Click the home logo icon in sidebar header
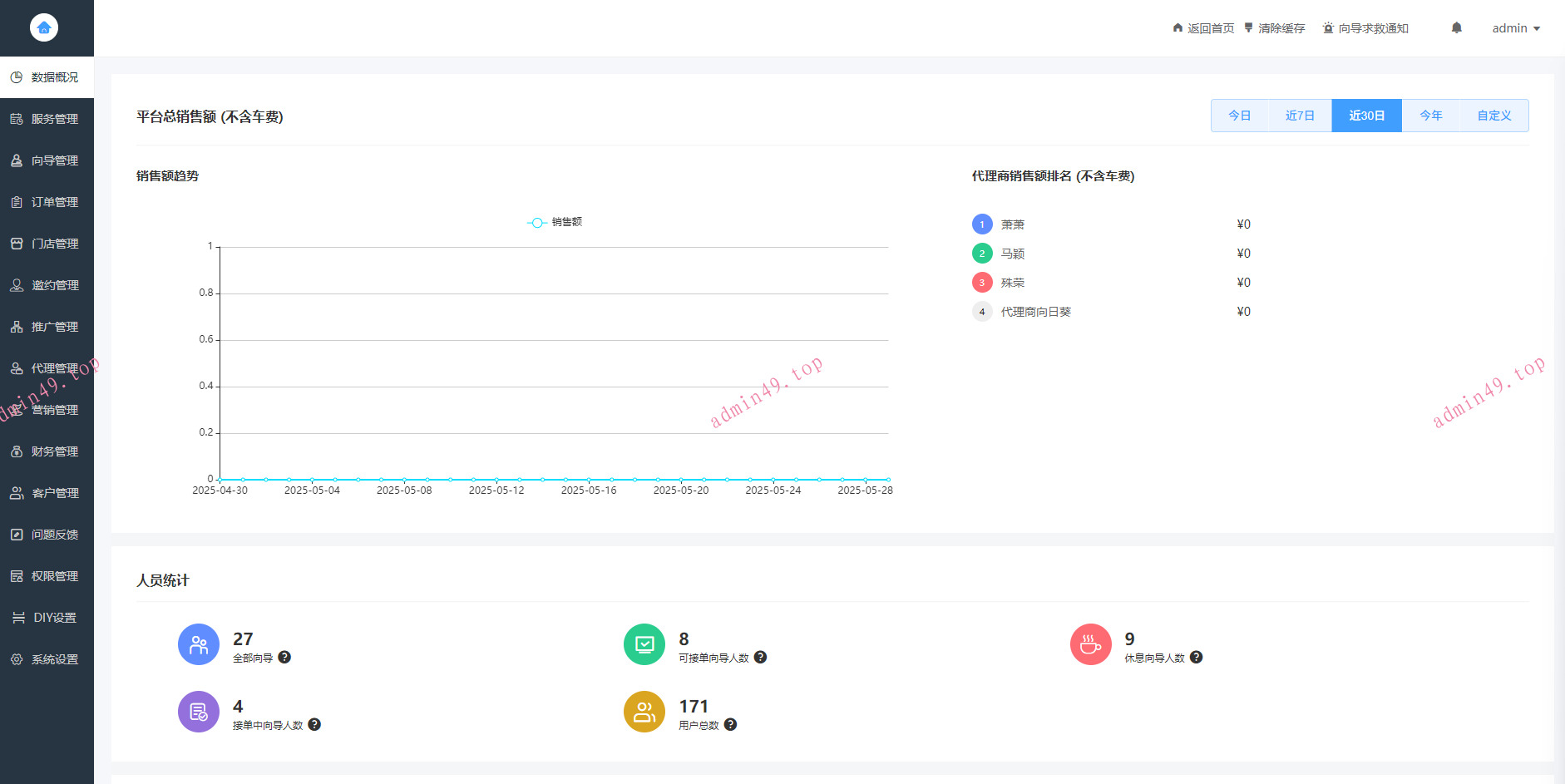 [44, 27]
